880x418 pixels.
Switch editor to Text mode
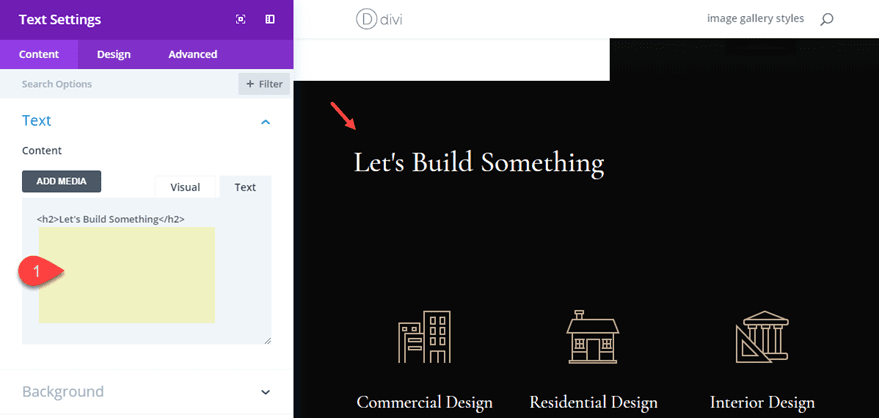tap(245, 187)
